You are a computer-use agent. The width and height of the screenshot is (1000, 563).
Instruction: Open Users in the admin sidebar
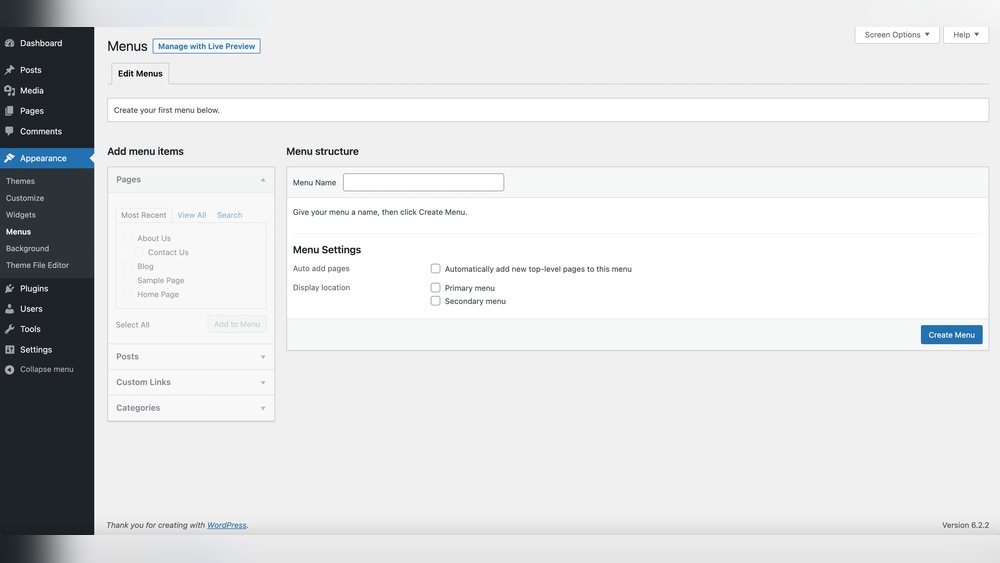(31, 309)
